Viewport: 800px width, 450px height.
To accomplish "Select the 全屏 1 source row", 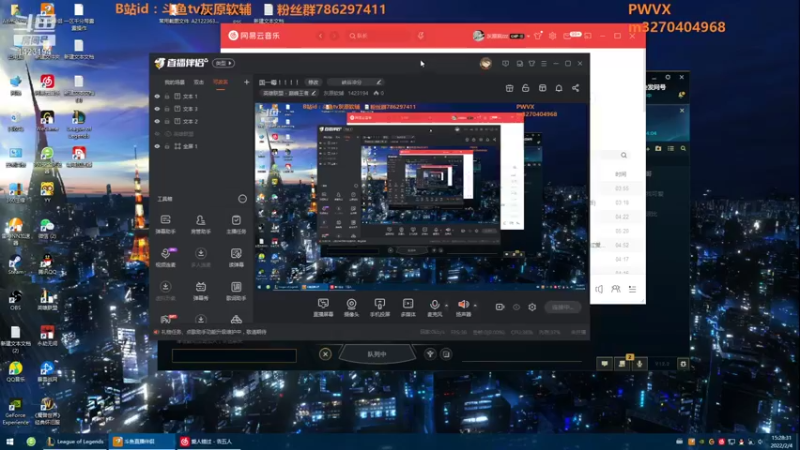I will [x=202, y=146].
